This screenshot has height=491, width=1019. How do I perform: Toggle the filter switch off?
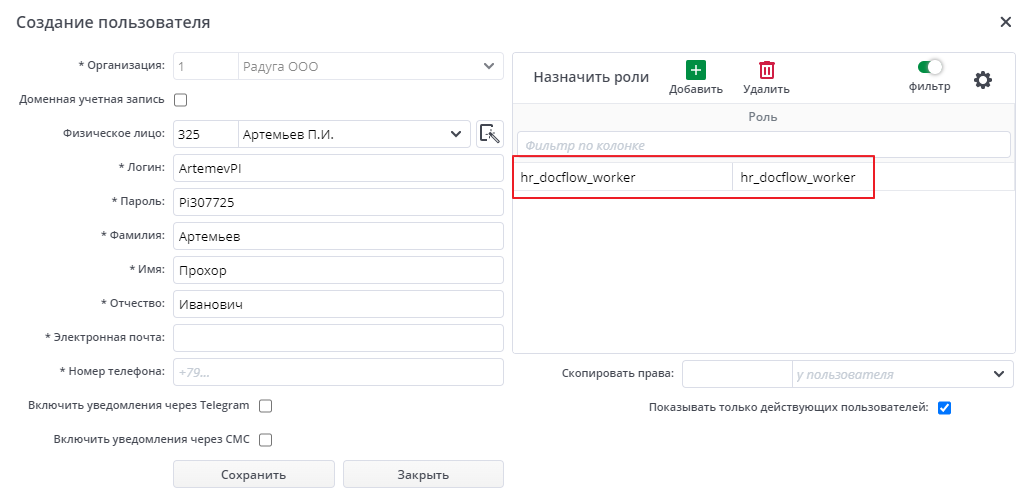tap(930, 67)
